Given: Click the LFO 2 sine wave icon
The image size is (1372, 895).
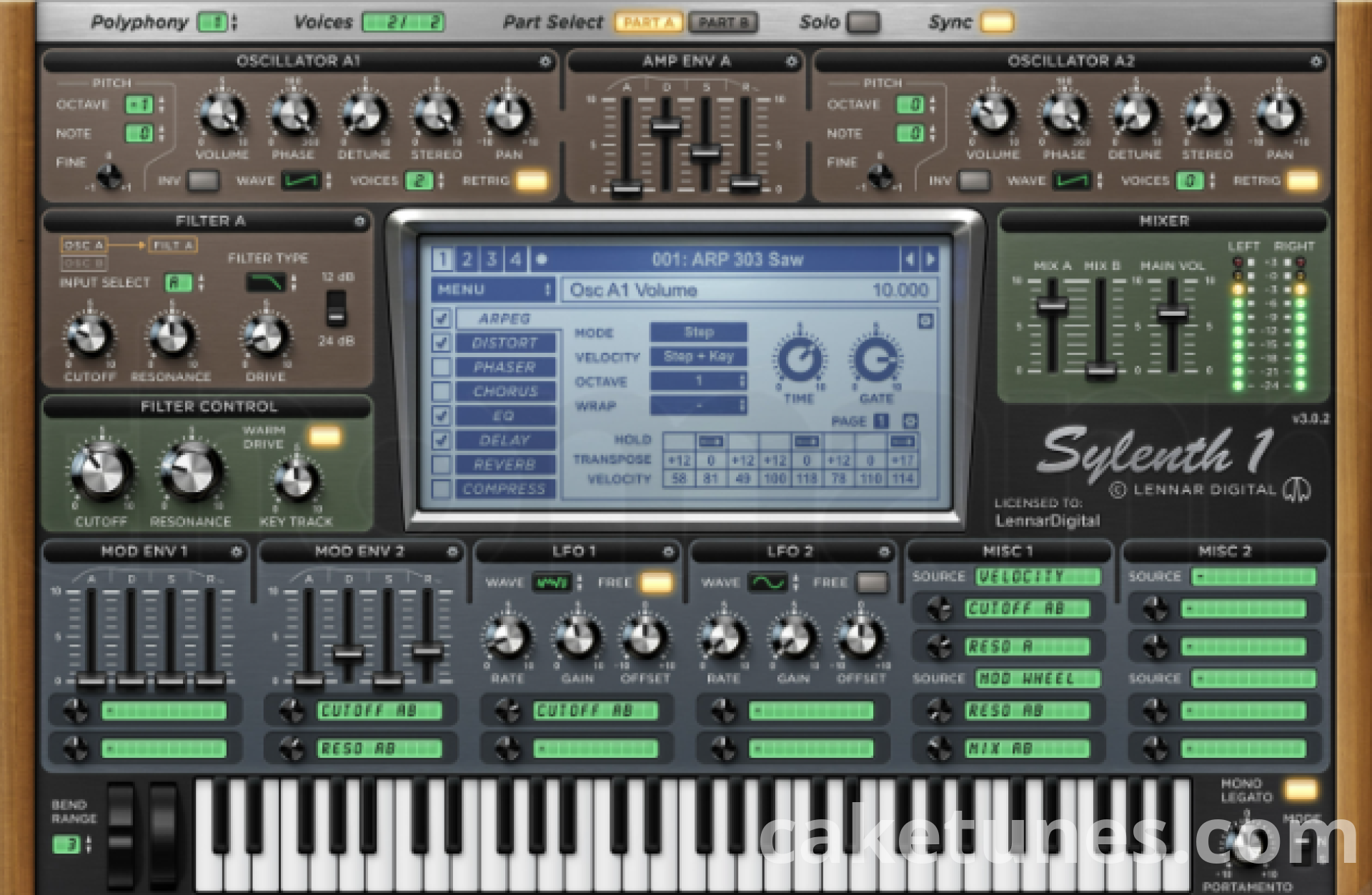Looking at the screenshot, I should click(767, 583).
